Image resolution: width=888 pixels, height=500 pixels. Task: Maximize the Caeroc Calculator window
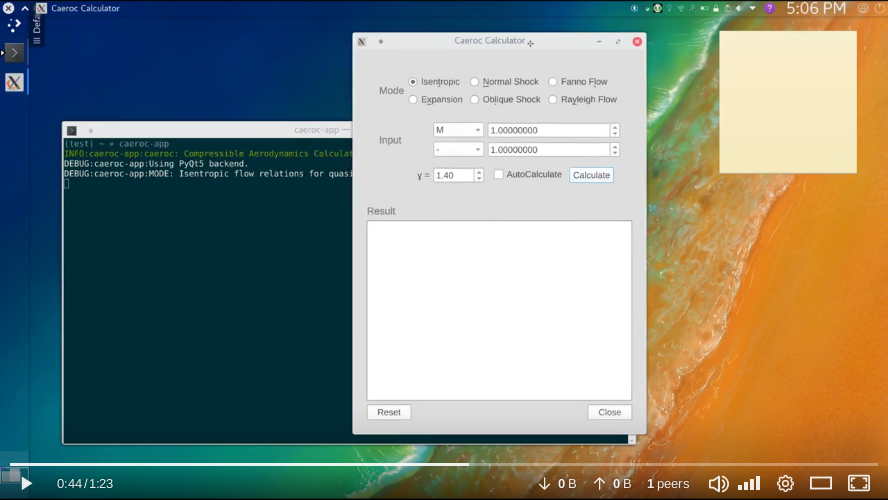tap(618, 41)
